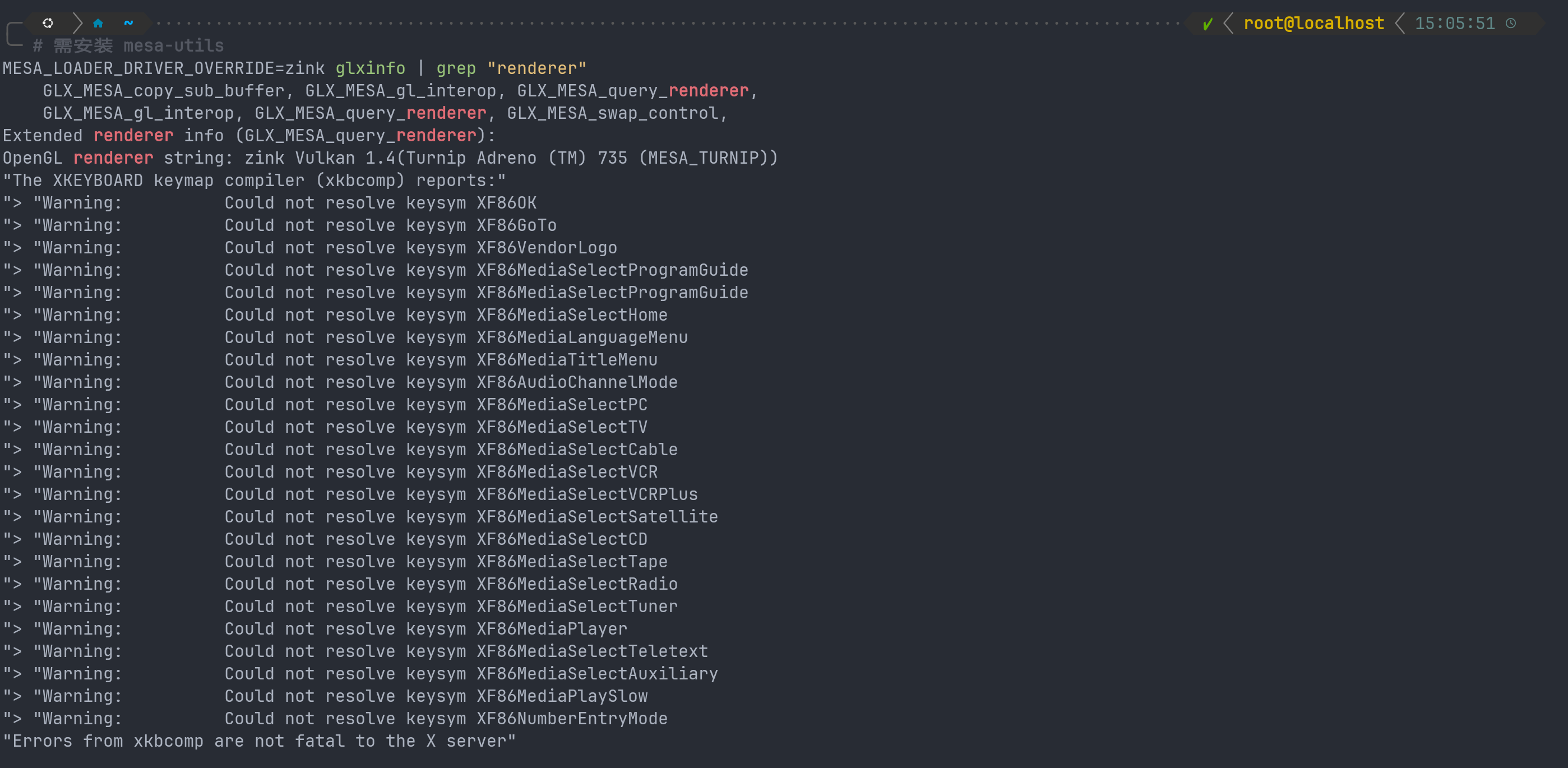Click the root@localhost label

coord(1313,24)
